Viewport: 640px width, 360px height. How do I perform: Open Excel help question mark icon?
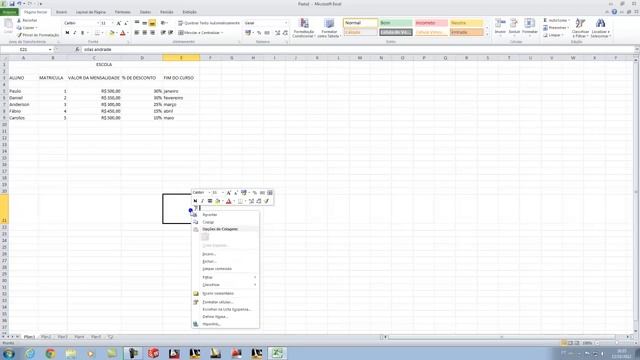(x=614, y=12)
